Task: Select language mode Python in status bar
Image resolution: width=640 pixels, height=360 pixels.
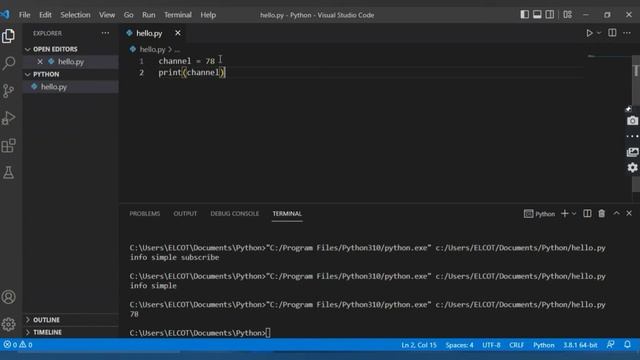Action: tap(544, 345)
